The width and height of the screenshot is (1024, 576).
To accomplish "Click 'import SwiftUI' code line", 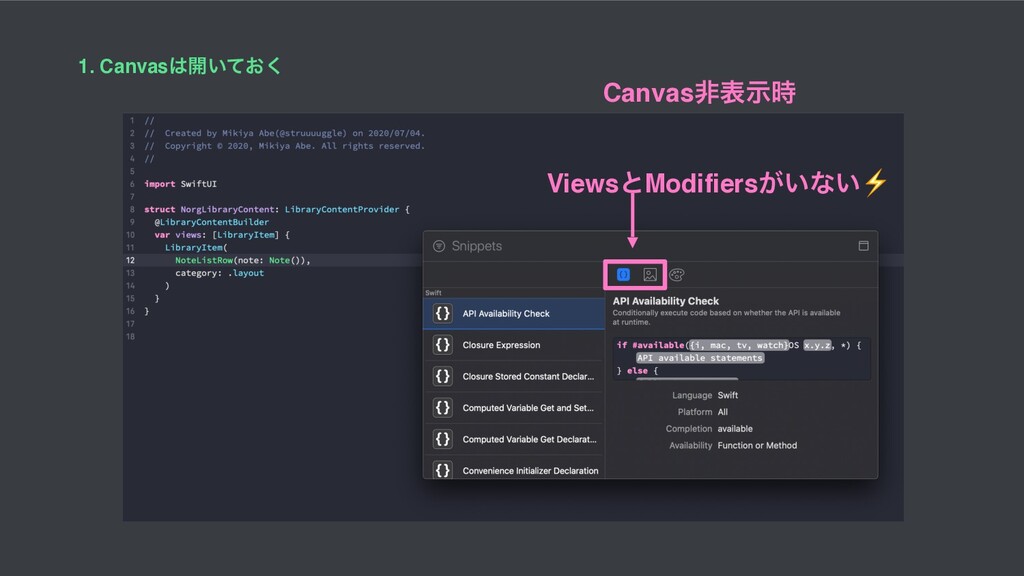I will coord(180,184).
